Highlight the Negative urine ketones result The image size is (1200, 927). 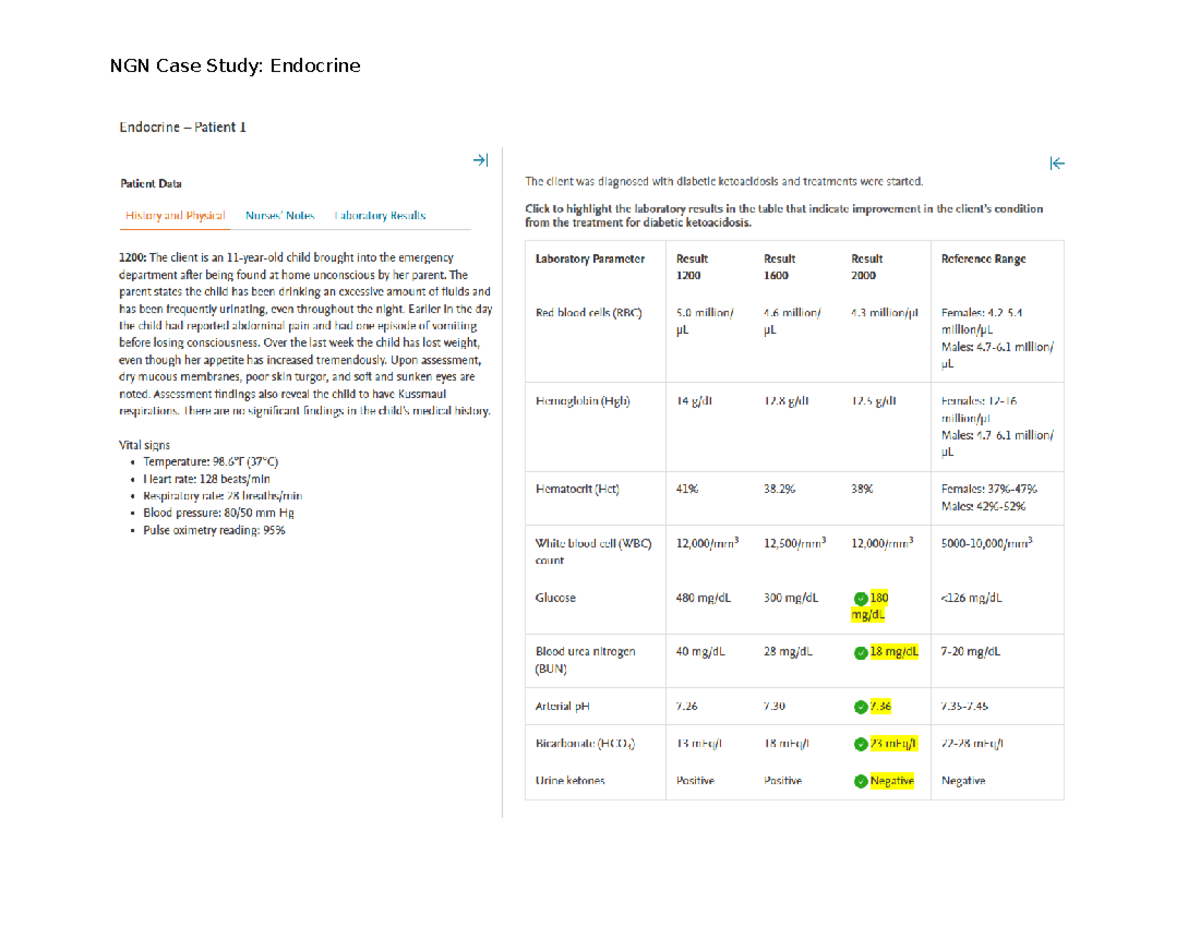click(x=892, y=782)
